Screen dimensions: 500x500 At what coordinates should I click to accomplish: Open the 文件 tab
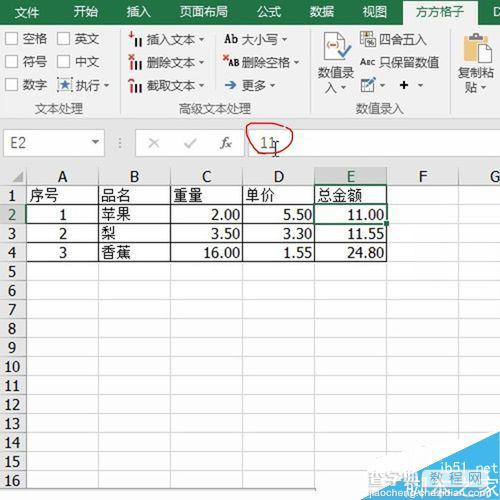(x=27, y=12)
